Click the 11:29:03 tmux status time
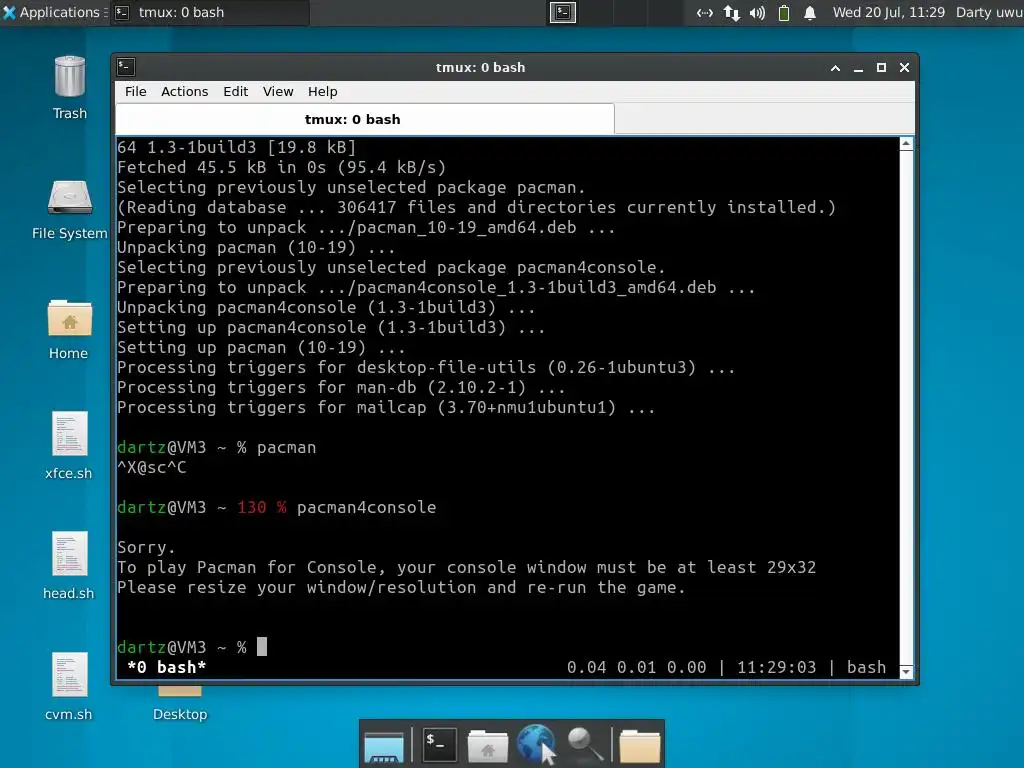 coord(776,667)
